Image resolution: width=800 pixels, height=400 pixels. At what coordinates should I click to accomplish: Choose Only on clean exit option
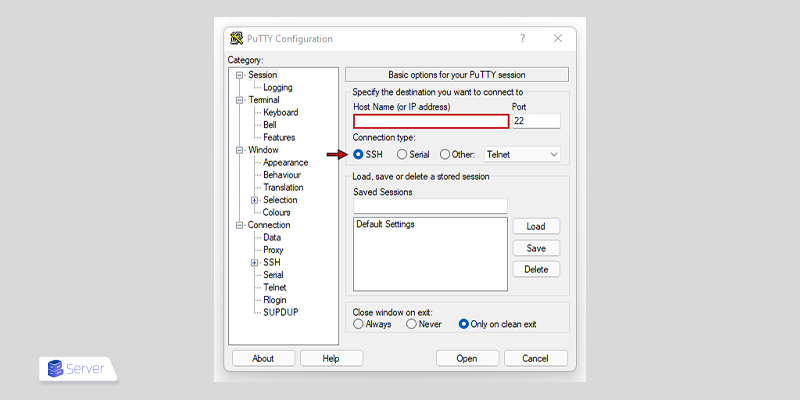click(x=463, y=324)
